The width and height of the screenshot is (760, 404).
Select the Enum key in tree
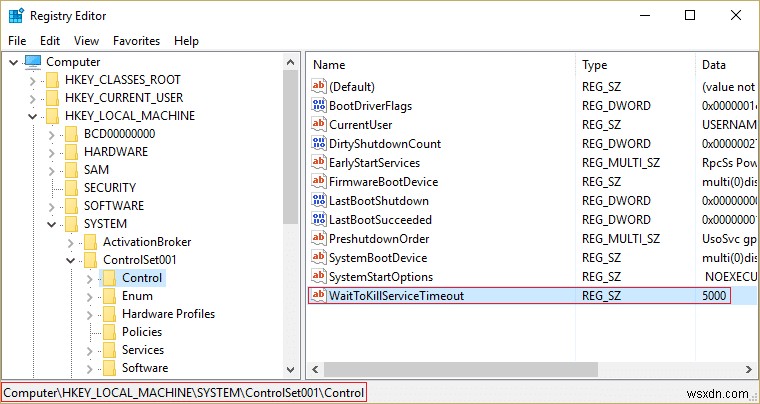137,295
